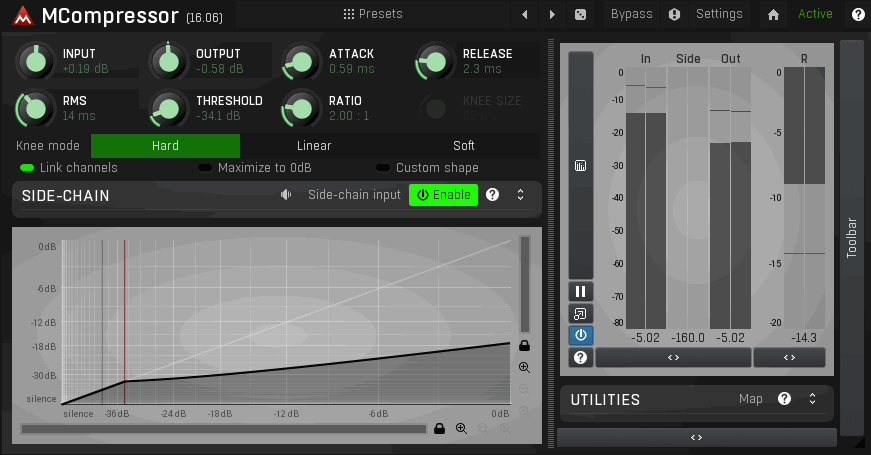This screenshot has width=871, height=455.
Task: Click the expand arrows bar below UTILITIES
Action: 697,438
